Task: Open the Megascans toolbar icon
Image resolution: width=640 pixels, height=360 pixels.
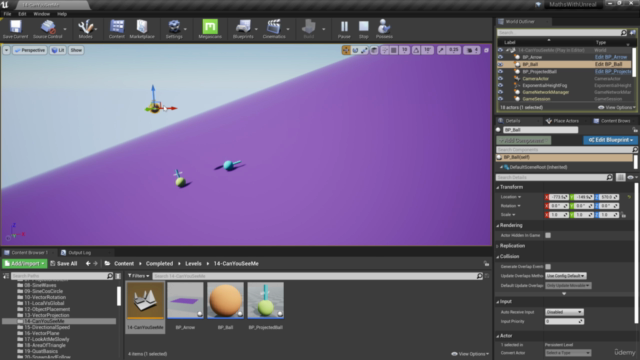Action: (x=210, y=29)
